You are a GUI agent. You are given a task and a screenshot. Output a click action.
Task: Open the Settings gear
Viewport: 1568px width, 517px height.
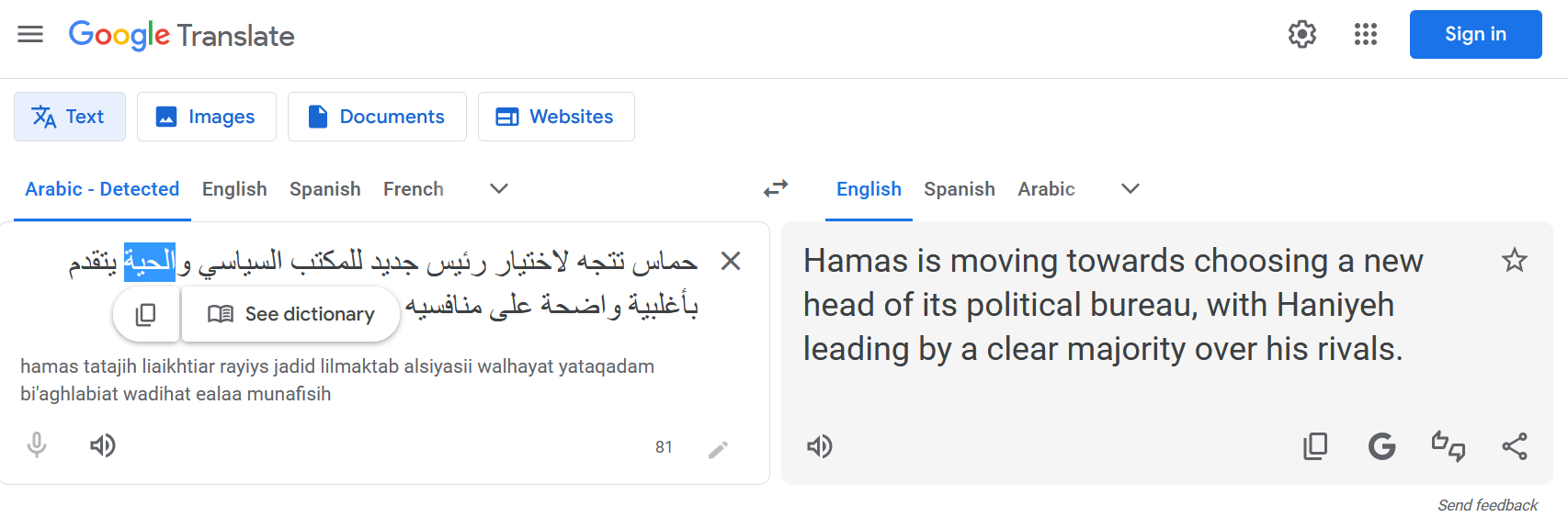[1301, 35]
